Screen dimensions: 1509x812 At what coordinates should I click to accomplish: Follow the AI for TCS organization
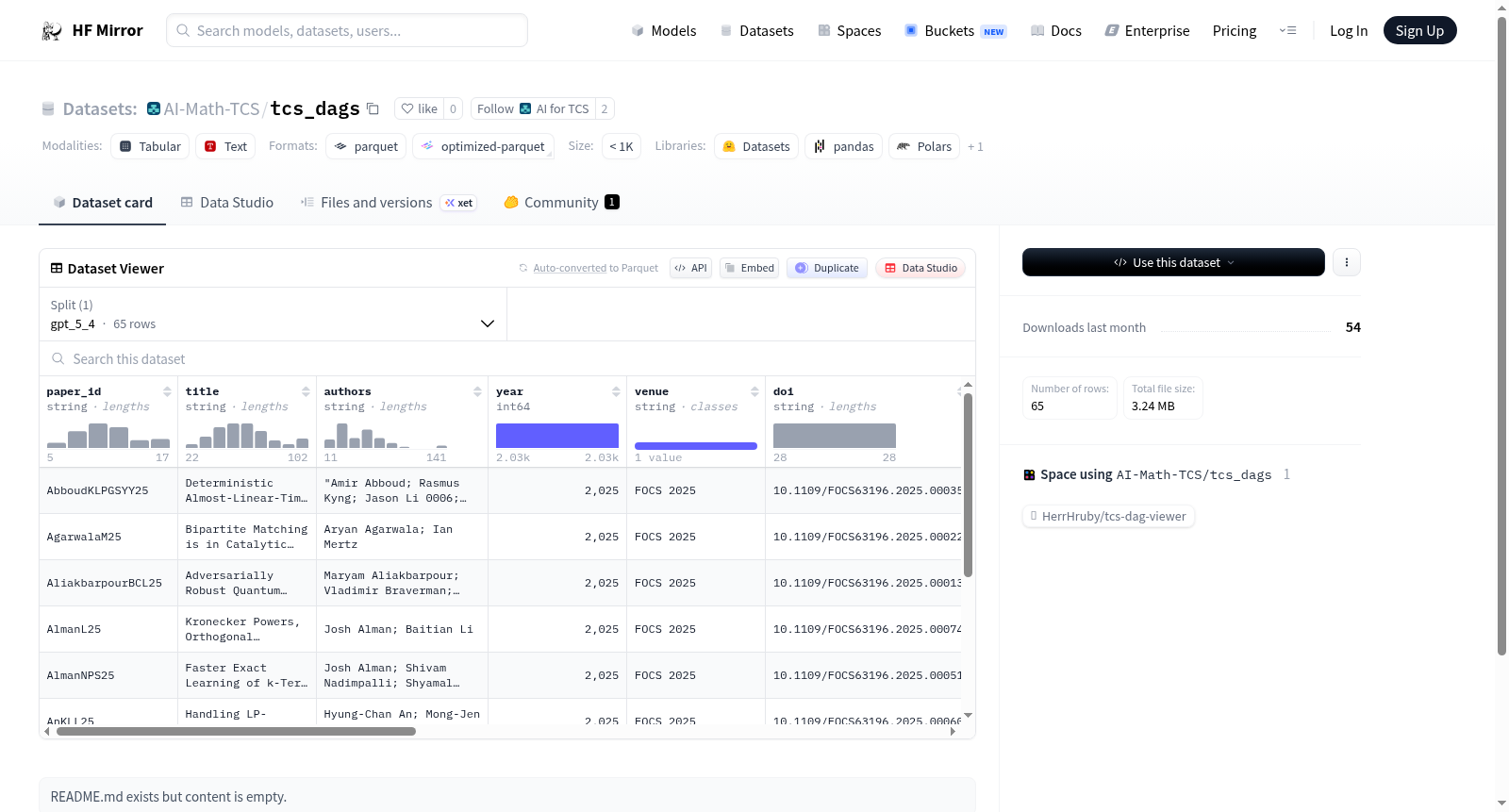pos(533,108)
